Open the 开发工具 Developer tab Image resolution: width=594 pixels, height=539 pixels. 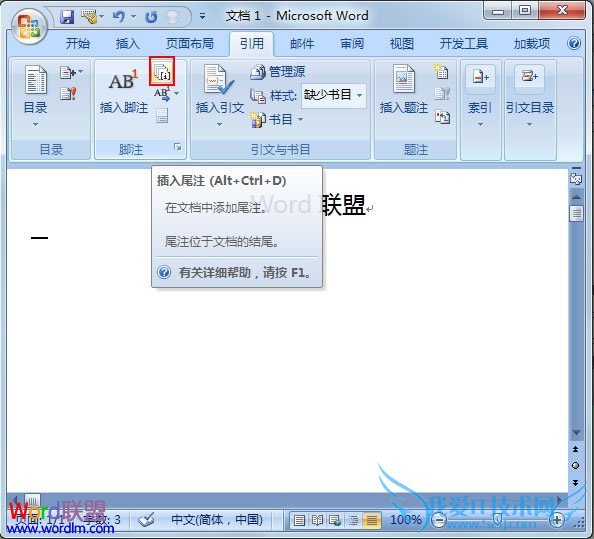[x=464, y=44]
